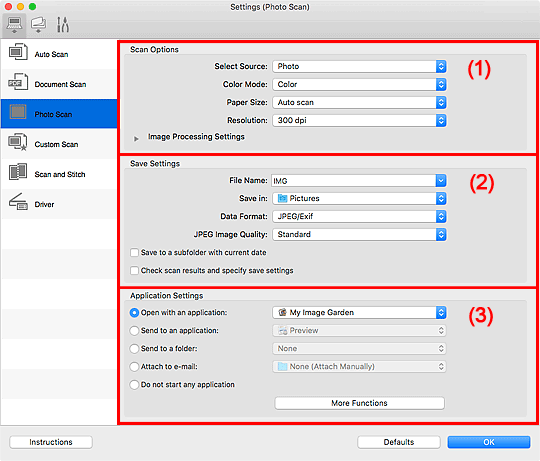Open the Resolution dropdown

click(x=359, y=121)
